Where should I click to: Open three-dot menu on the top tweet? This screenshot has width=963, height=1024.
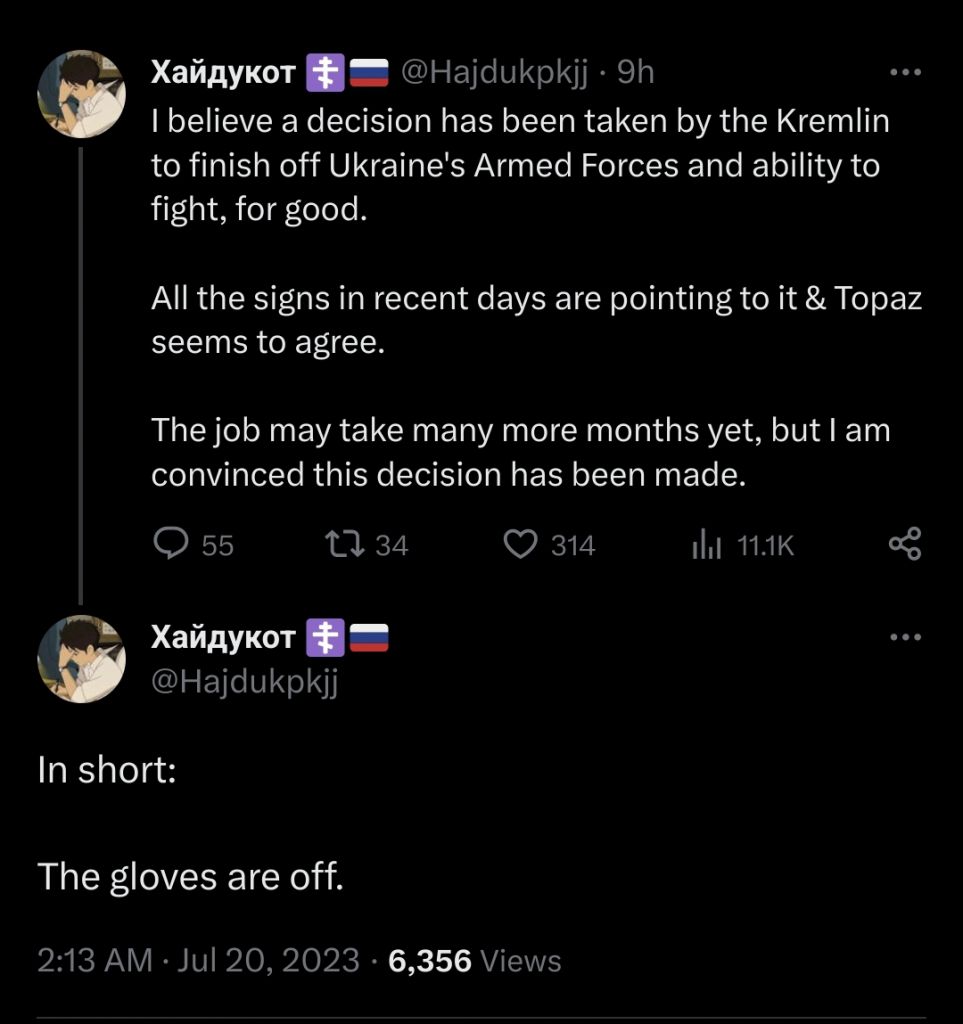pyautogui.click(x=904, y=73)
